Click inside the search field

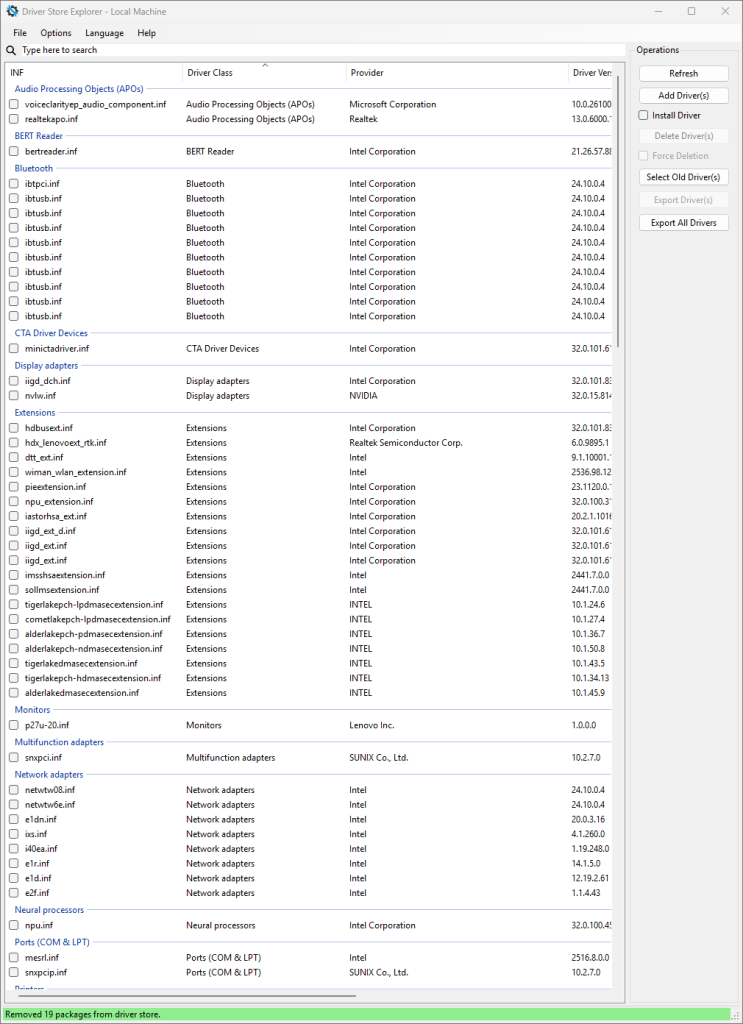[150, 49]
